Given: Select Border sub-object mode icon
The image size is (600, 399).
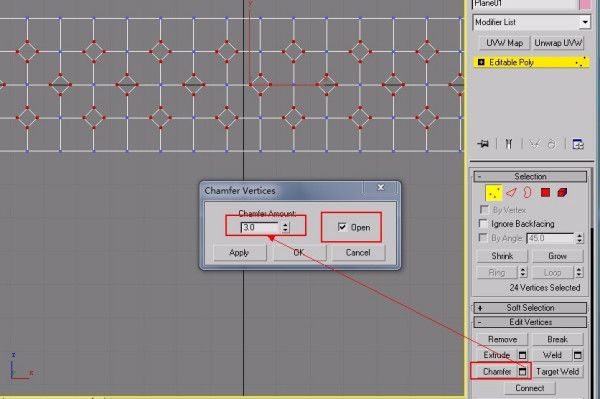Looking at the screenshot, I should coord(528,192).
